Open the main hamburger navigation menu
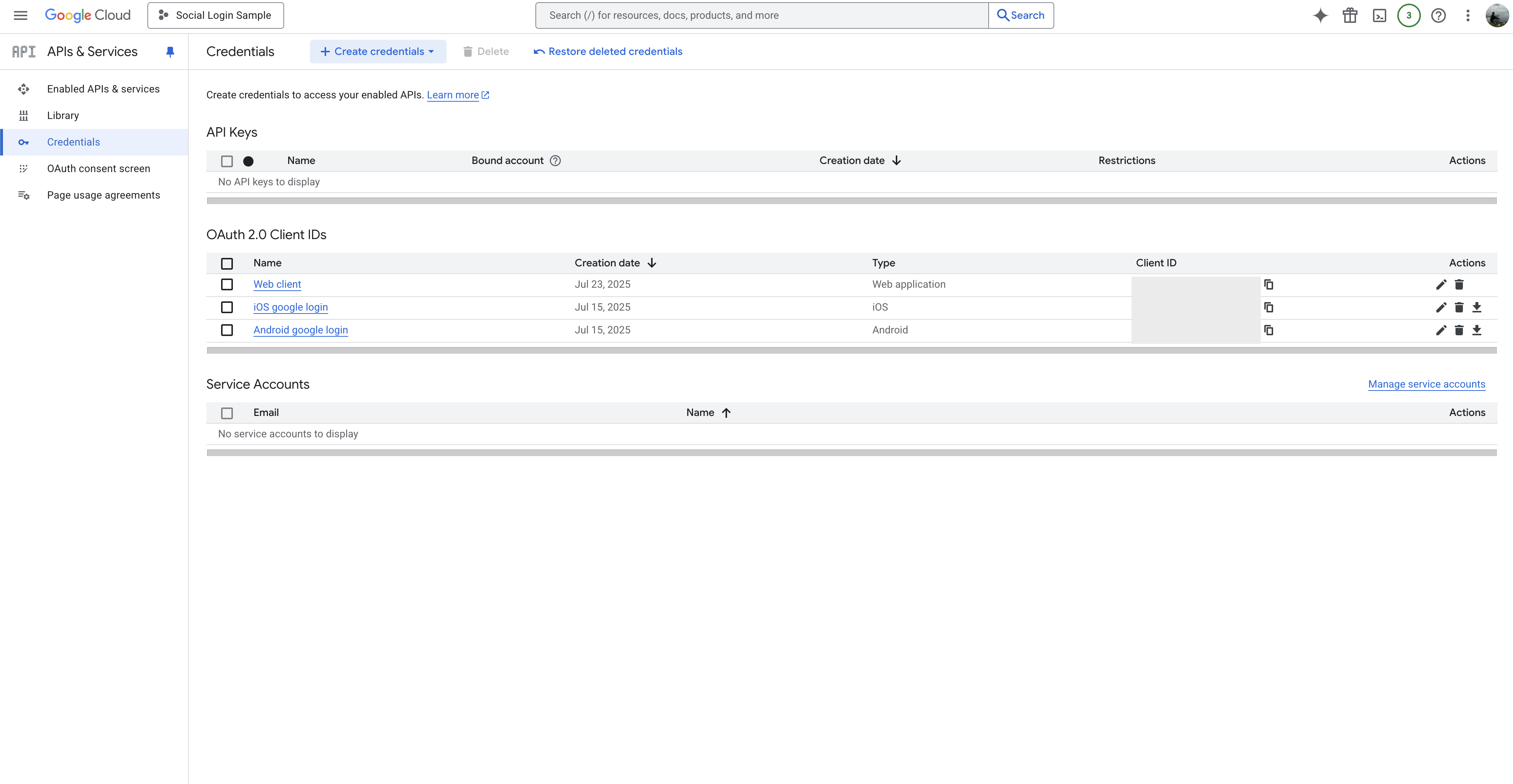This screenshot has width=1513, height=784. (21, 16)
